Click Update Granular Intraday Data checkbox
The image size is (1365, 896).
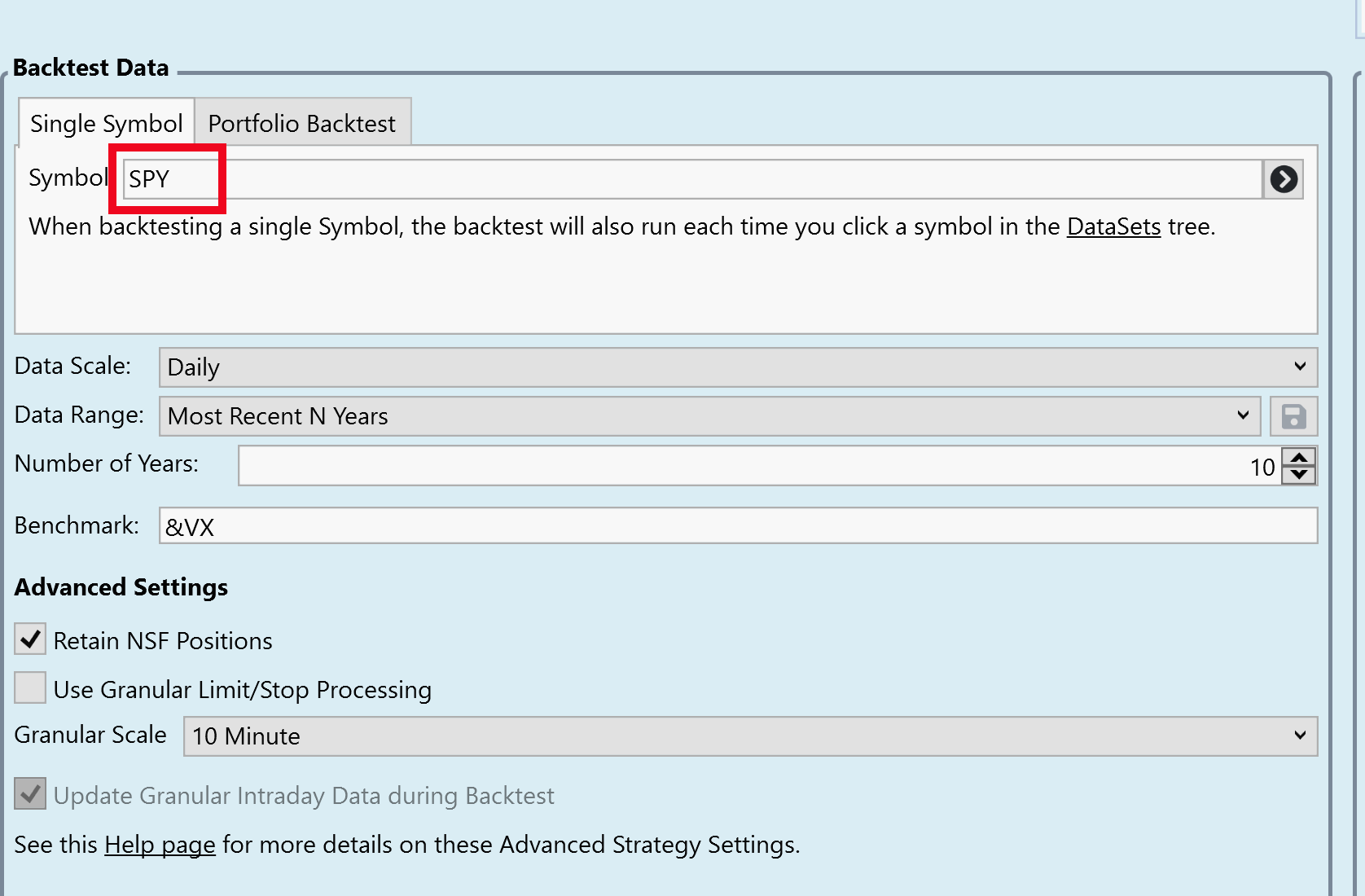click(30, 794)
